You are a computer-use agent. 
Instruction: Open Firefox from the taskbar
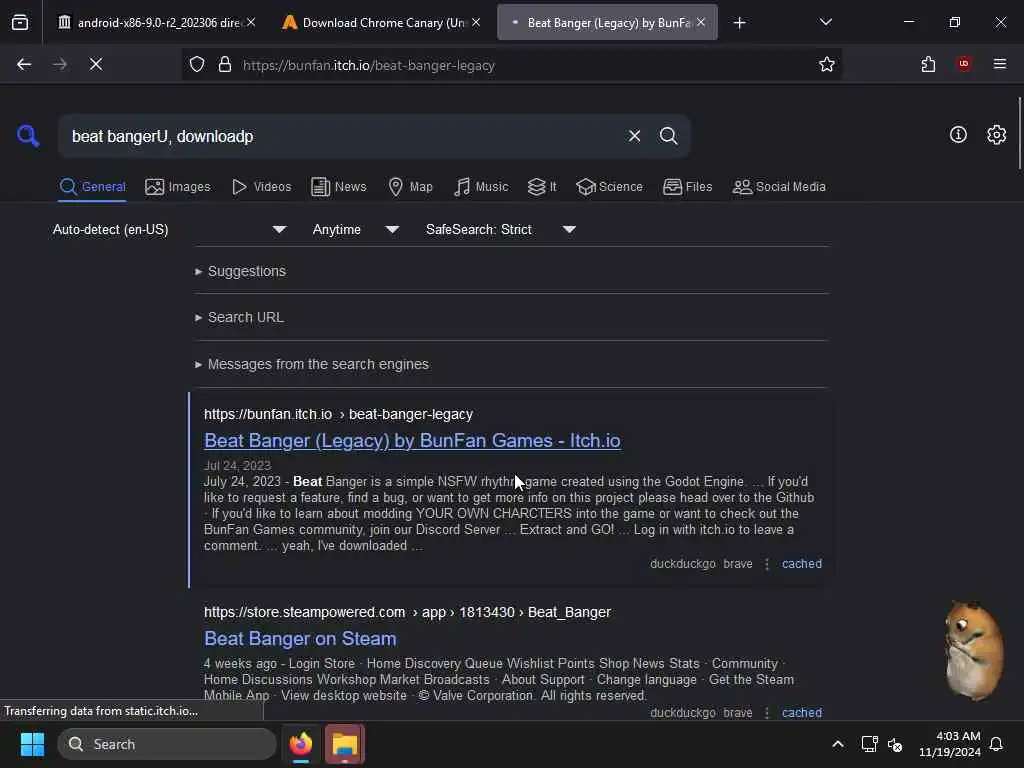[x=300, y=744]
